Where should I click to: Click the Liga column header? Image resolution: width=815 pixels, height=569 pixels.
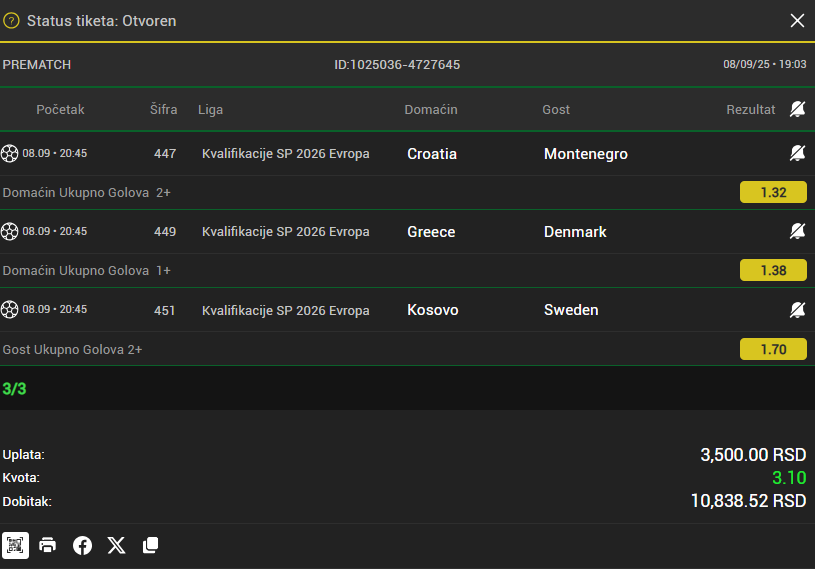point(211,110)
